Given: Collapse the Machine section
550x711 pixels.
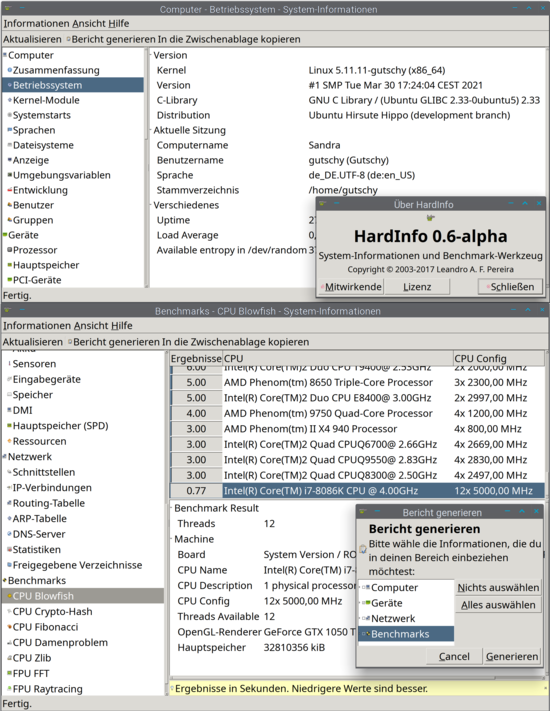Looking at the screenshot, I should [x=171, y=539].
